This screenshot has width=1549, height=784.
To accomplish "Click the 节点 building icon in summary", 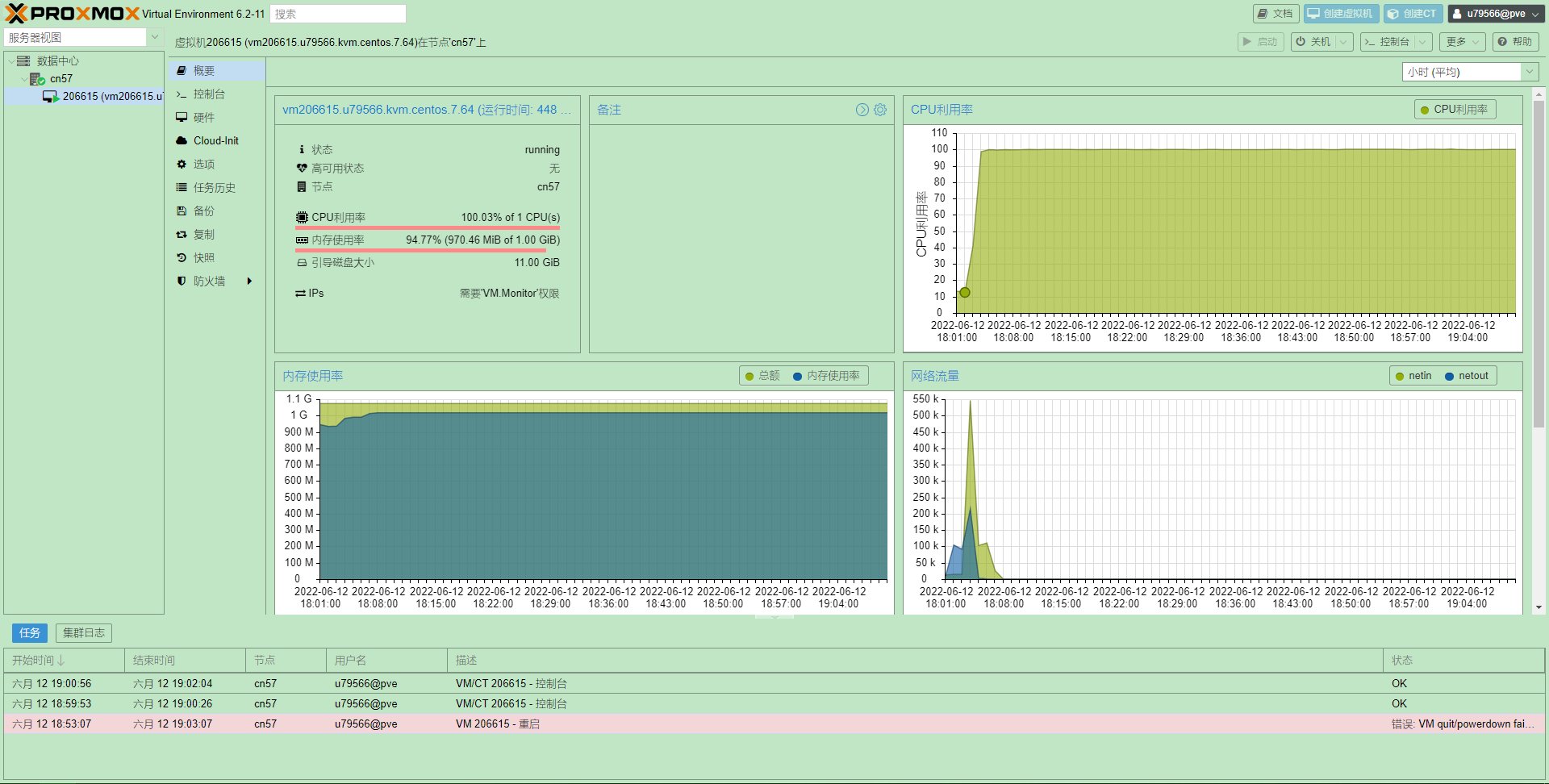I will pos(302,187).
